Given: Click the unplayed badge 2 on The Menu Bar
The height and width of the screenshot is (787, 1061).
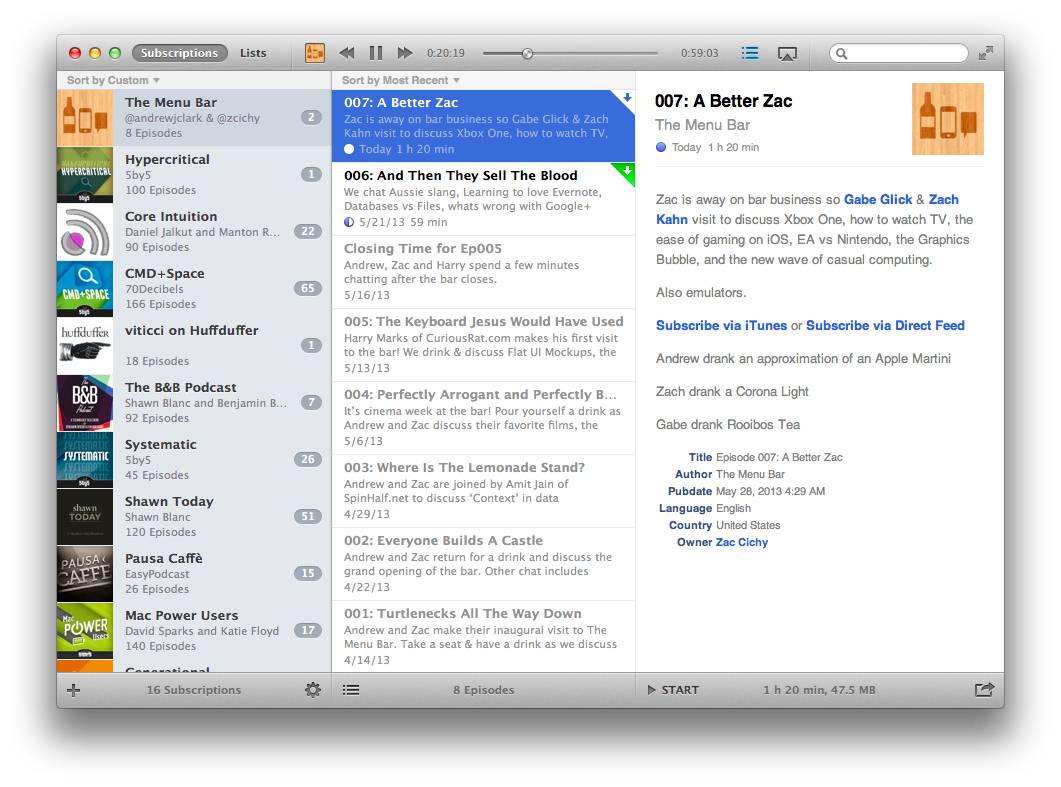Looking at the screenshot, I should tap(311, 118).
